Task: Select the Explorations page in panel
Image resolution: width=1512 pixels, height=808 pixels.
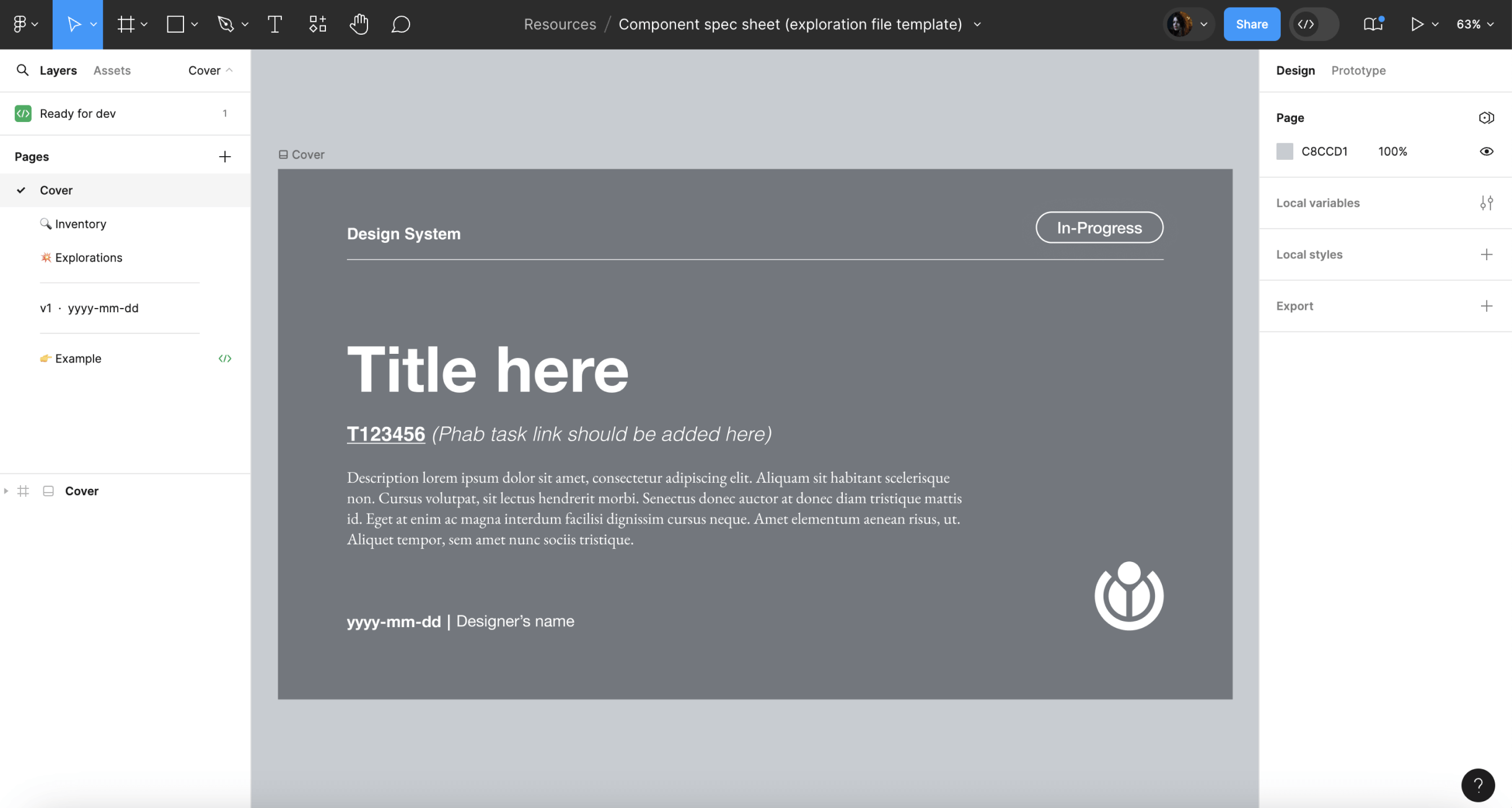Action: 88,257
